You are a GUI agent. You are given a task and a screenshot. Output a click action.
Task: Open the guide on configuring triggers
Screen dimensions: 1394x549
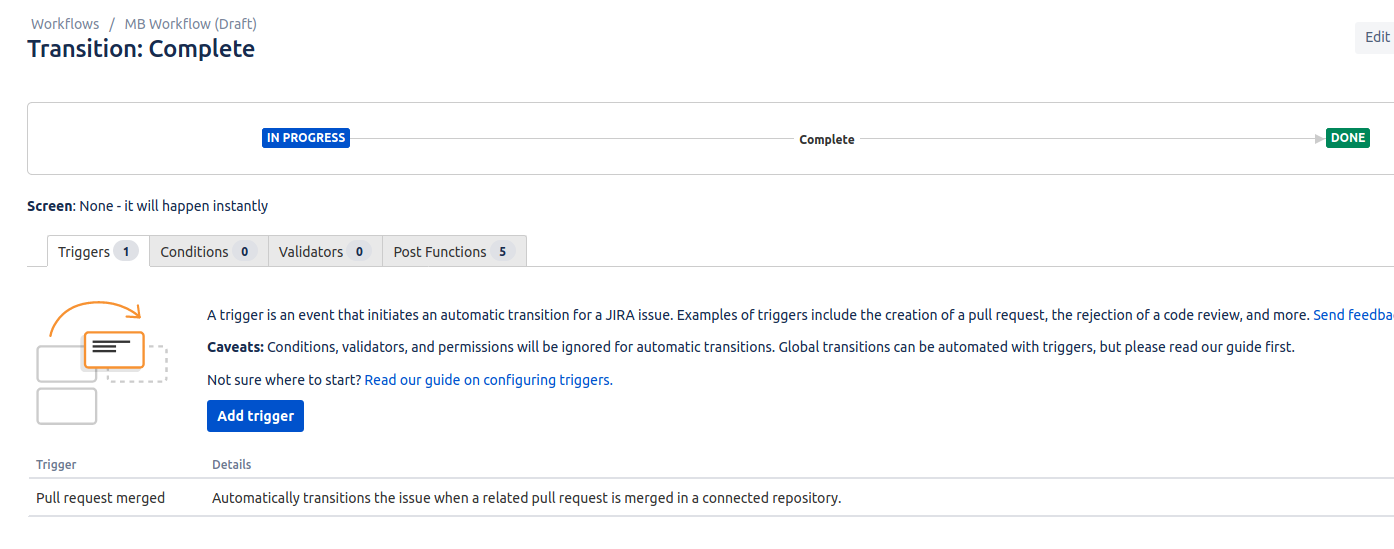(x=488, y=380)
